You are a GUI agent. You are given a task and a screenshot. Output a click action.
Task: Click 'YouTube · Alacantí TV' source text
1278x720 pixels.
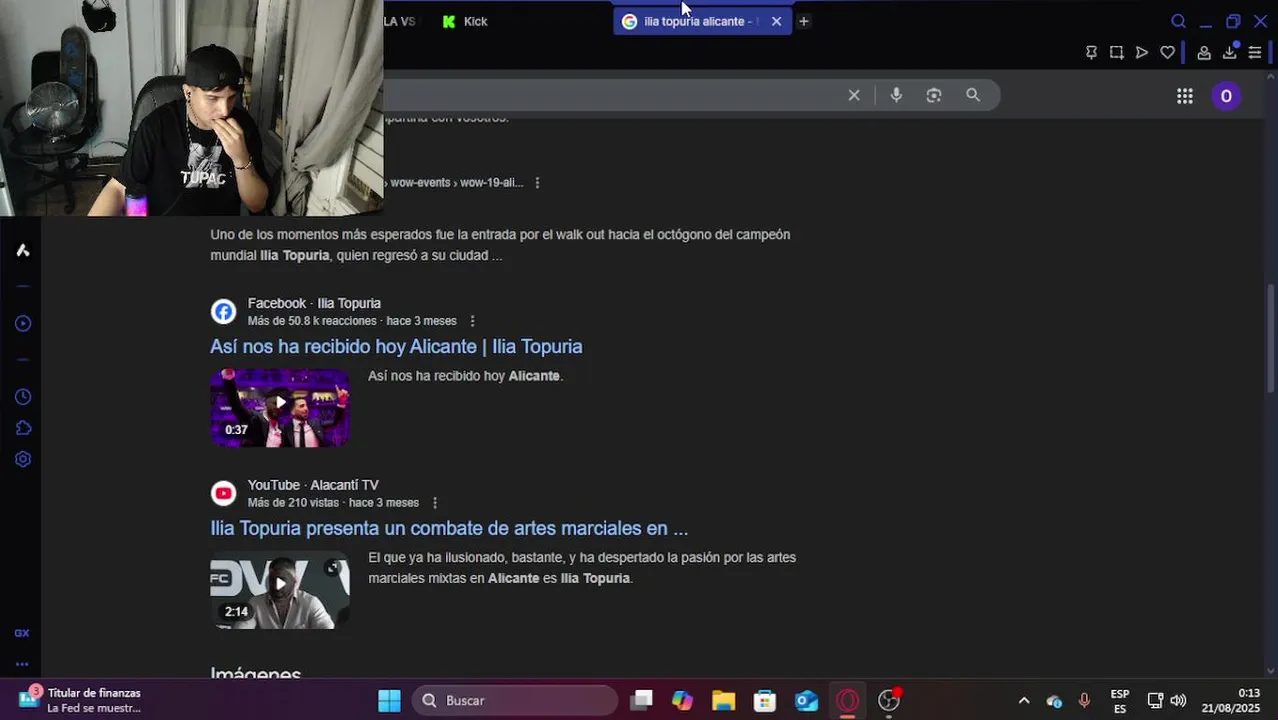pyautogui.click(x=313, y=485)
